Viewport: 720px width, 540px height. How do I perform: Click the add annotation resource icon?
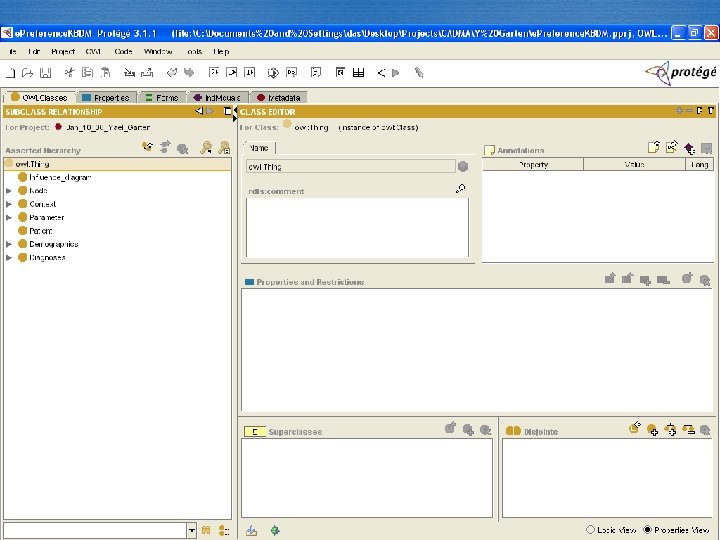672,146
